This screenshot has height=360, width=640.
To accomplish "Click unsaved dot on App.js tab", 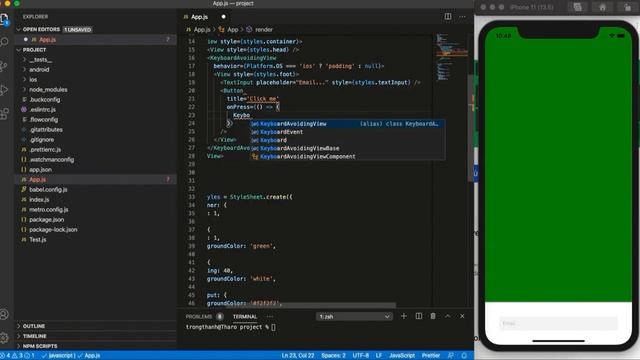I will tap(223, 17).
